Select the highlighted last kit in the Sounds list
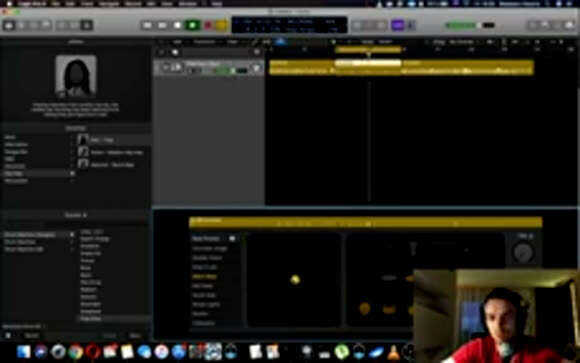The image size is (580, 363). coord(114,319)
